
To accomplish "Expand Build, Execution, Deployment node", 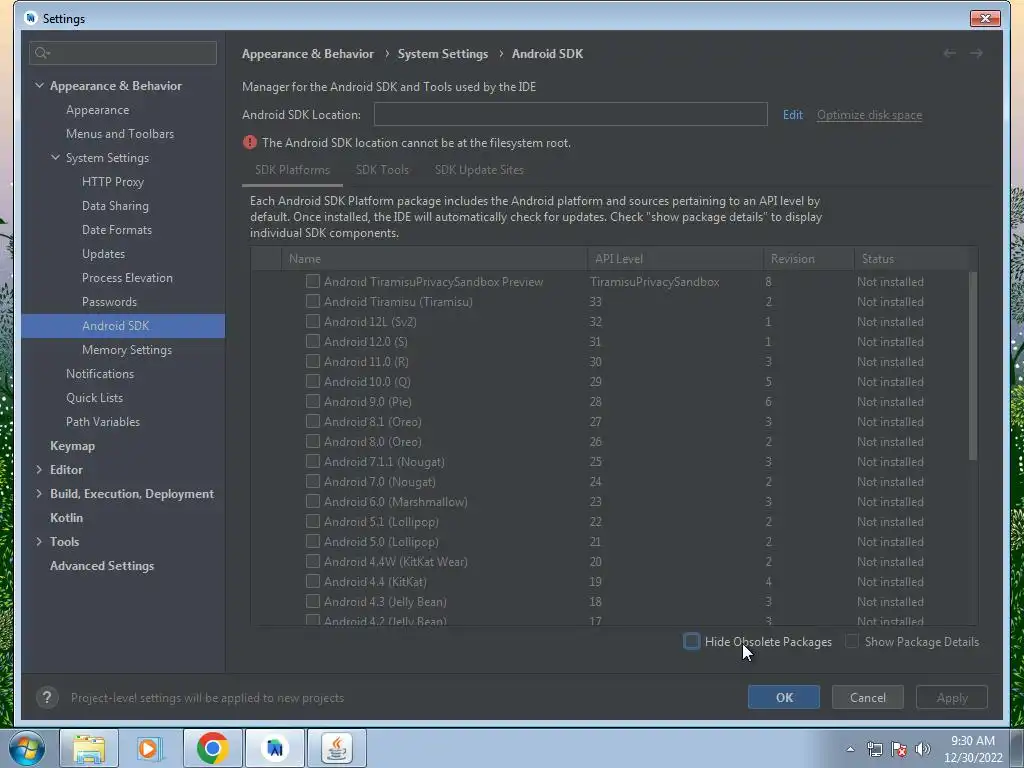I will pyautogui.click(x=39, y=494).
